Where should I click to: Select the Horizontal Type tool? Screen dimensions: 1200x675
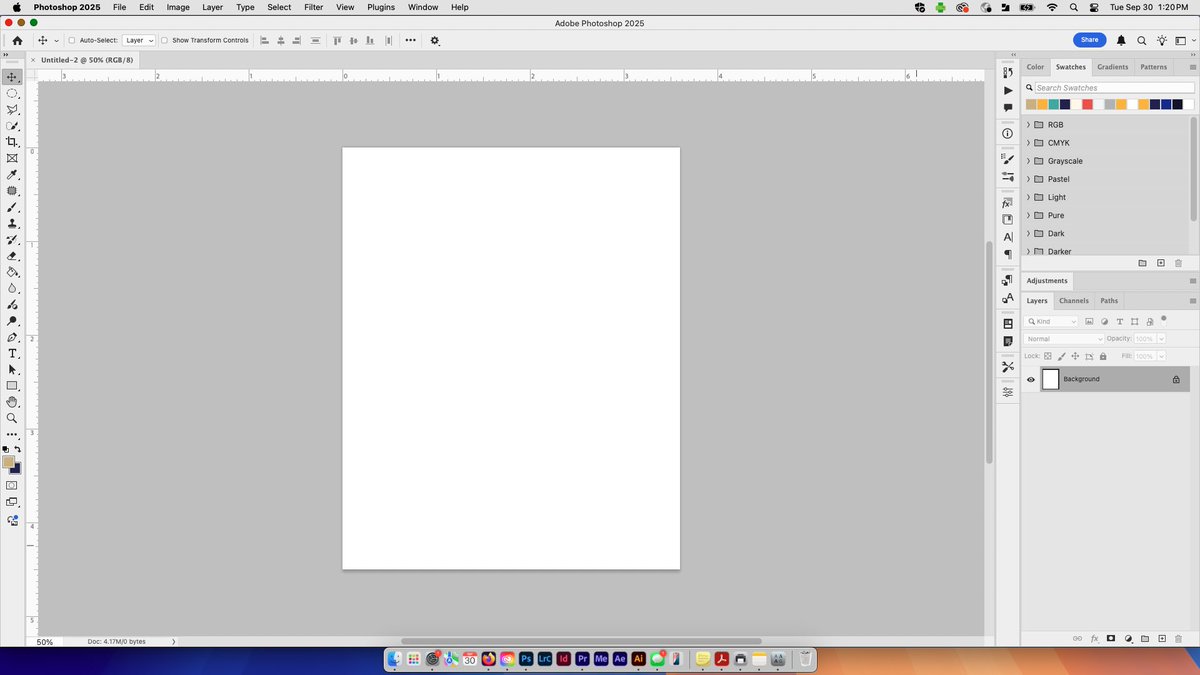[13, 354]
